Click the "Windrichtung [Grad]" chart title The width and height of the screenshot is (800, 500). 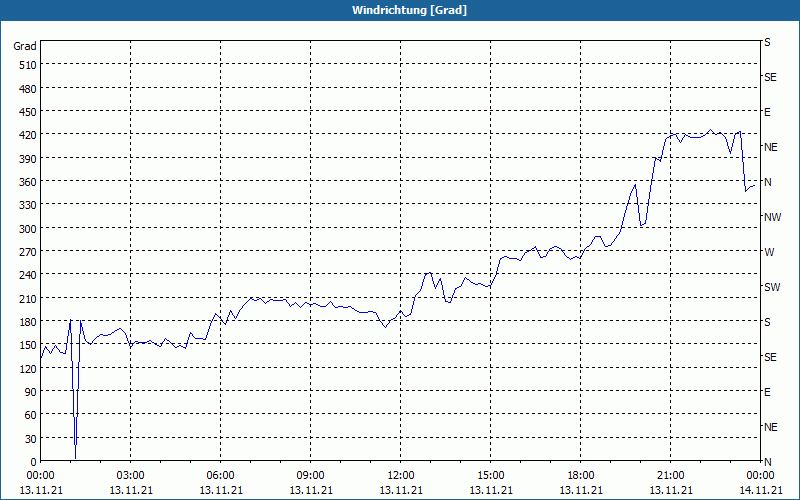pos(409,10)
